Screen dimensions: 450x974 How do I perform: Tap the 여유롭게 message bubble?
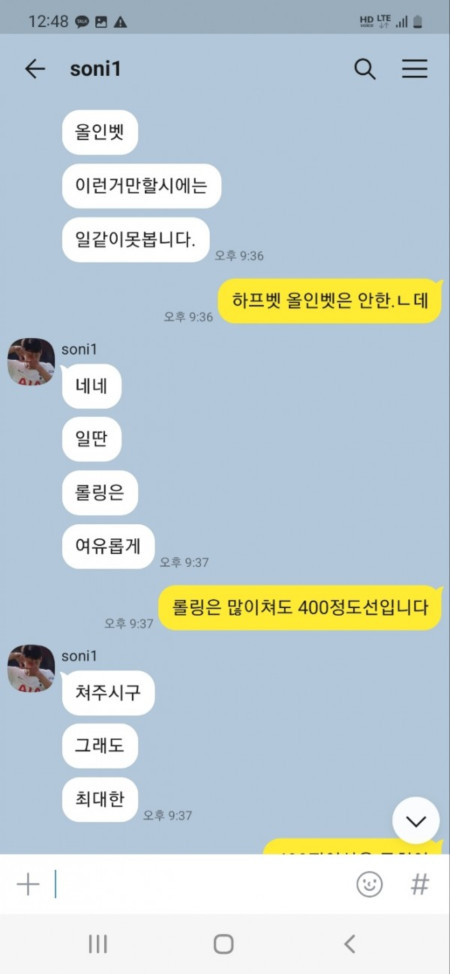[x=108, y=547]
